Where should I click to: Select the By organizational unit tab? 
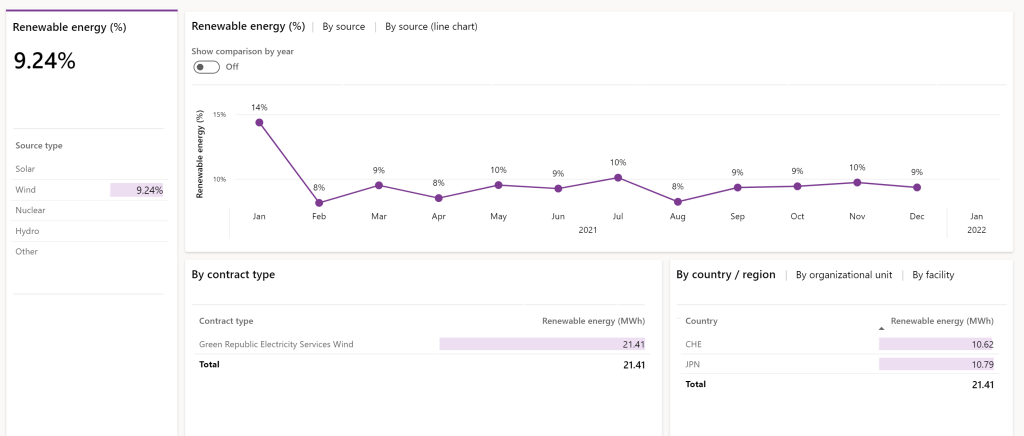pyautogui.click(x=843, y=275)
